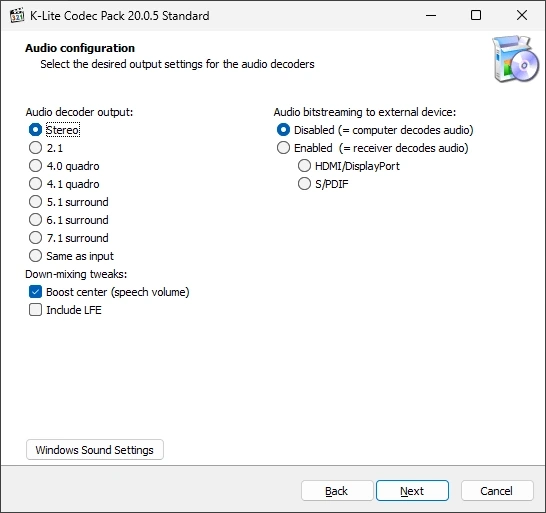Maximize the installer window
Screen dimensions: 546x513
coord(476,15)
